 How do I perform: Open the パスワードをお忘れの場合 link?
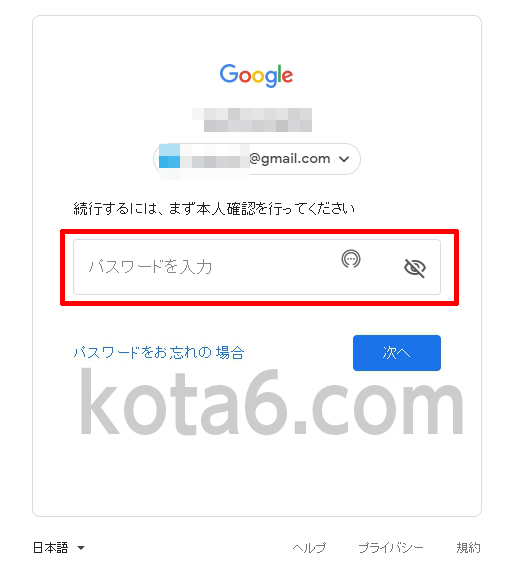point(159,352)
